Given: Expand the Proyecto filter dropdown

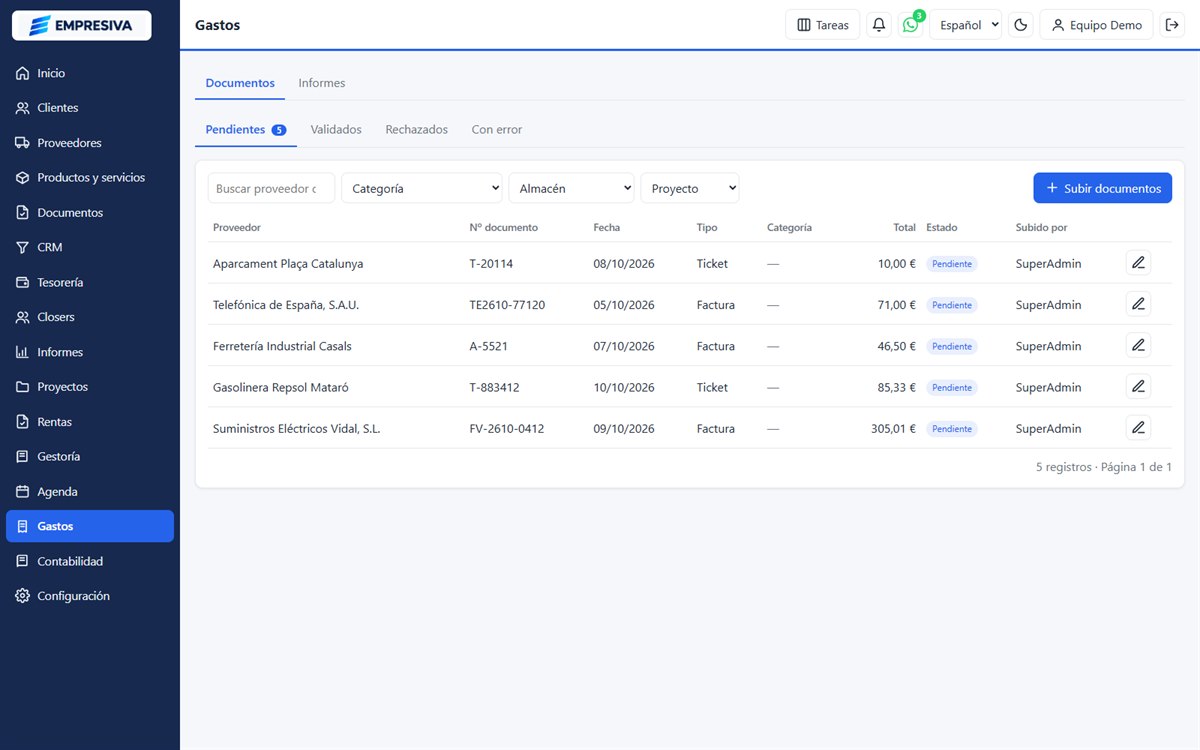Looking at the screenshot, I should (690, 188).
